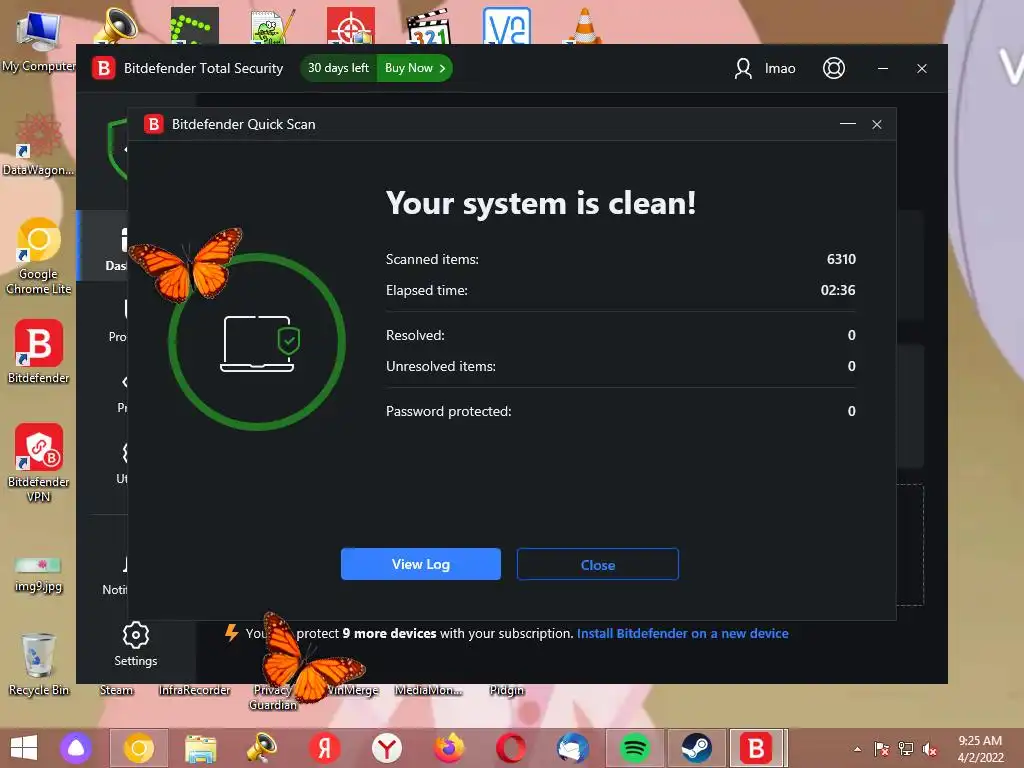Click Bitdefender taskbar button

(x=758, y=748)
